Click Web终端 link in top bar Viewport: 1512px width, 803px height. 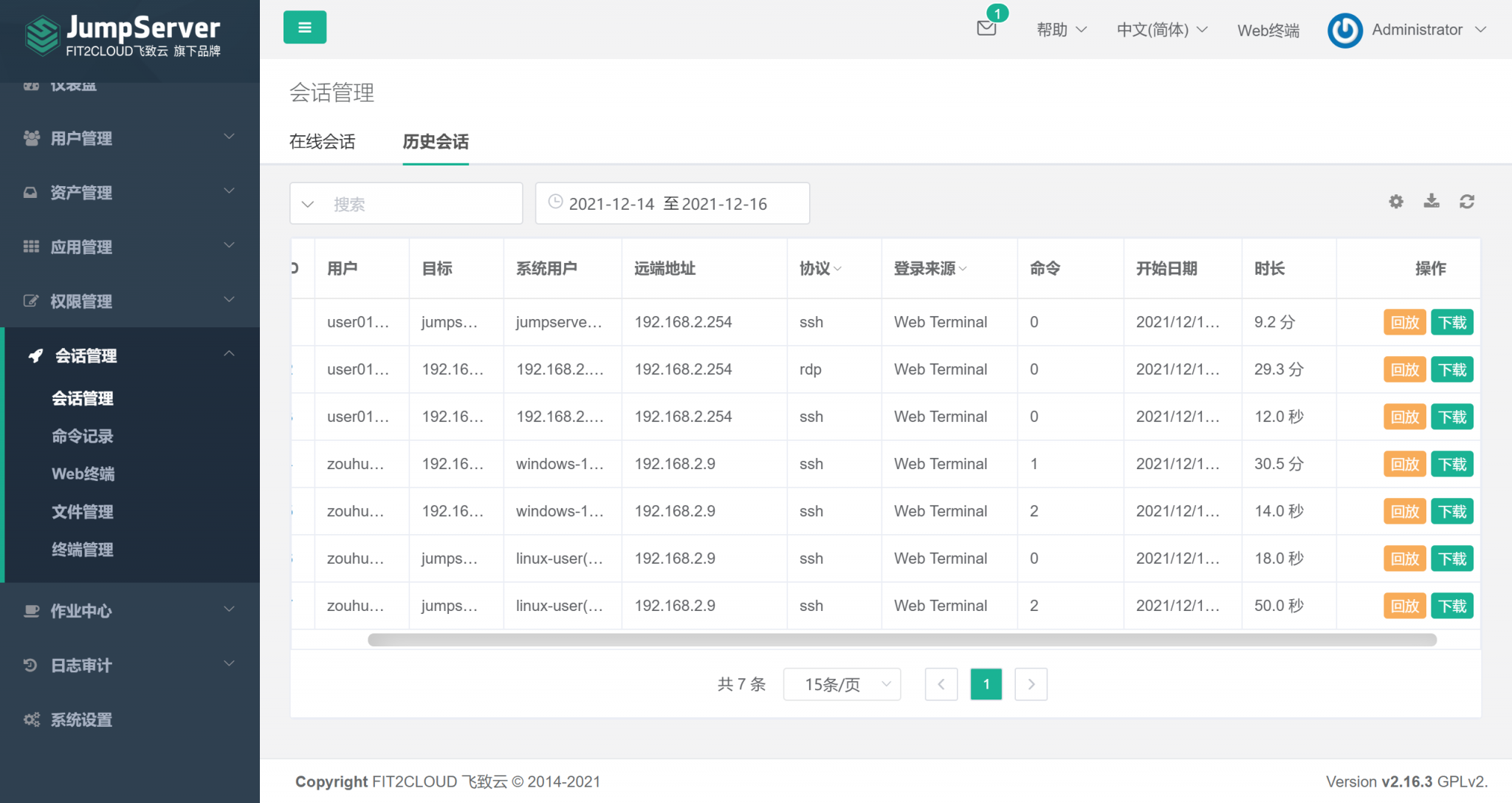tap(1268, 30)
